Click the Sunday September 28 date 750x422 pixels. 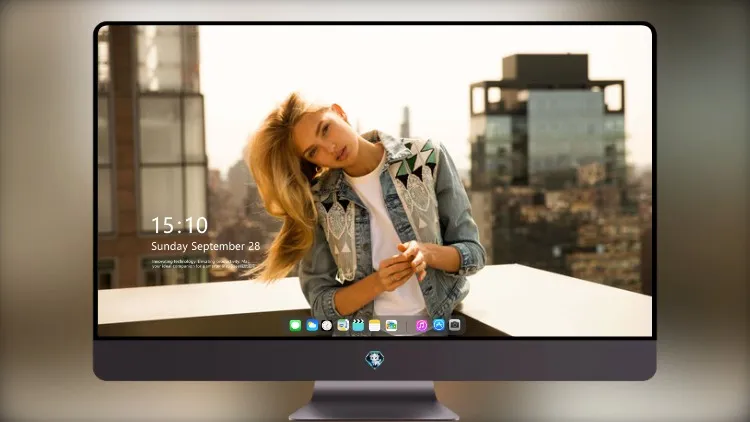point(206,246)
